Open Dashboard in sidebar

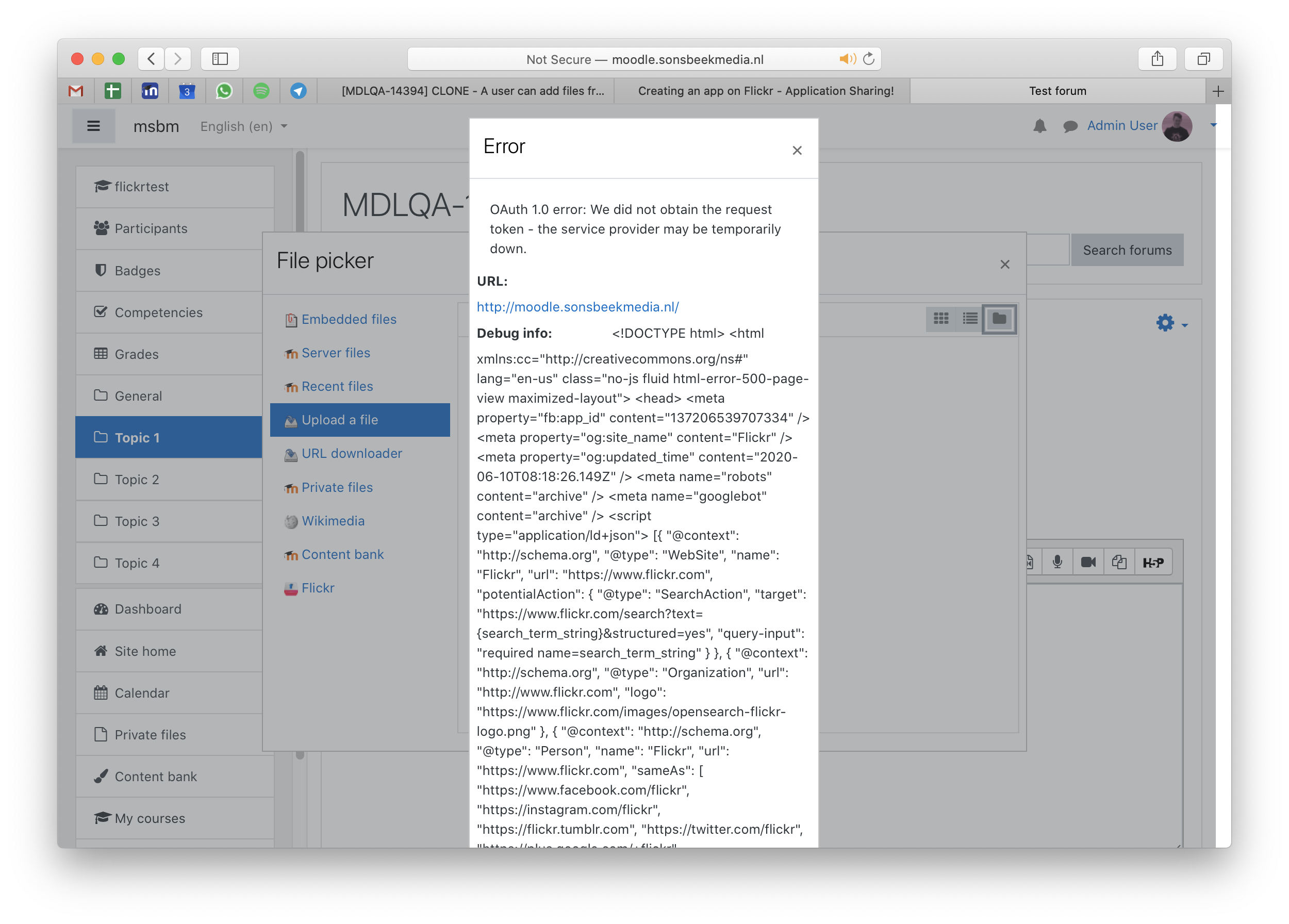tap(169, 609)
